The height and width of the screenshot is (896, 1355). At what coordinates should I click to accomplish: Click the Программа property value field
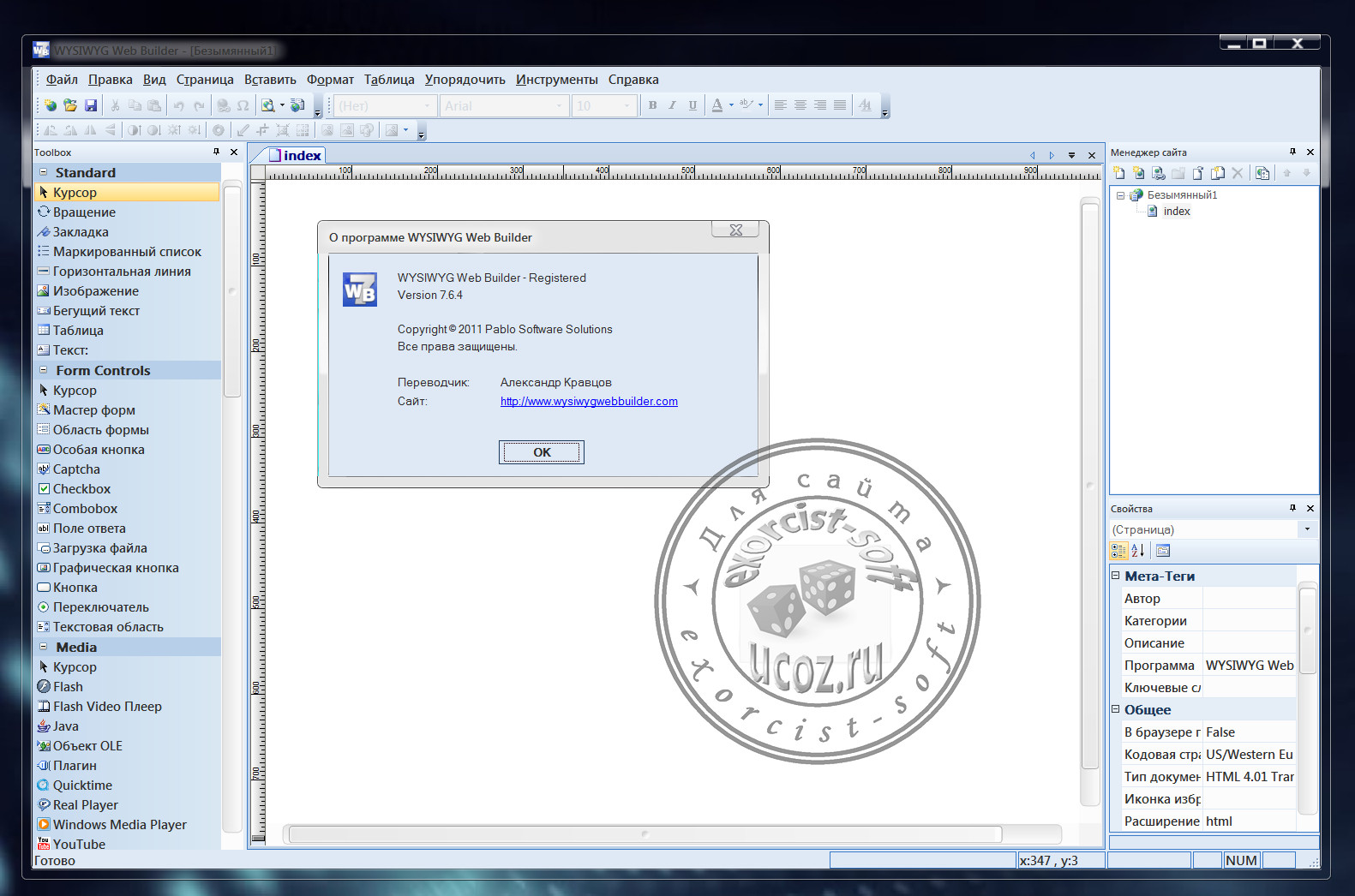click(x=1250, y=666)
